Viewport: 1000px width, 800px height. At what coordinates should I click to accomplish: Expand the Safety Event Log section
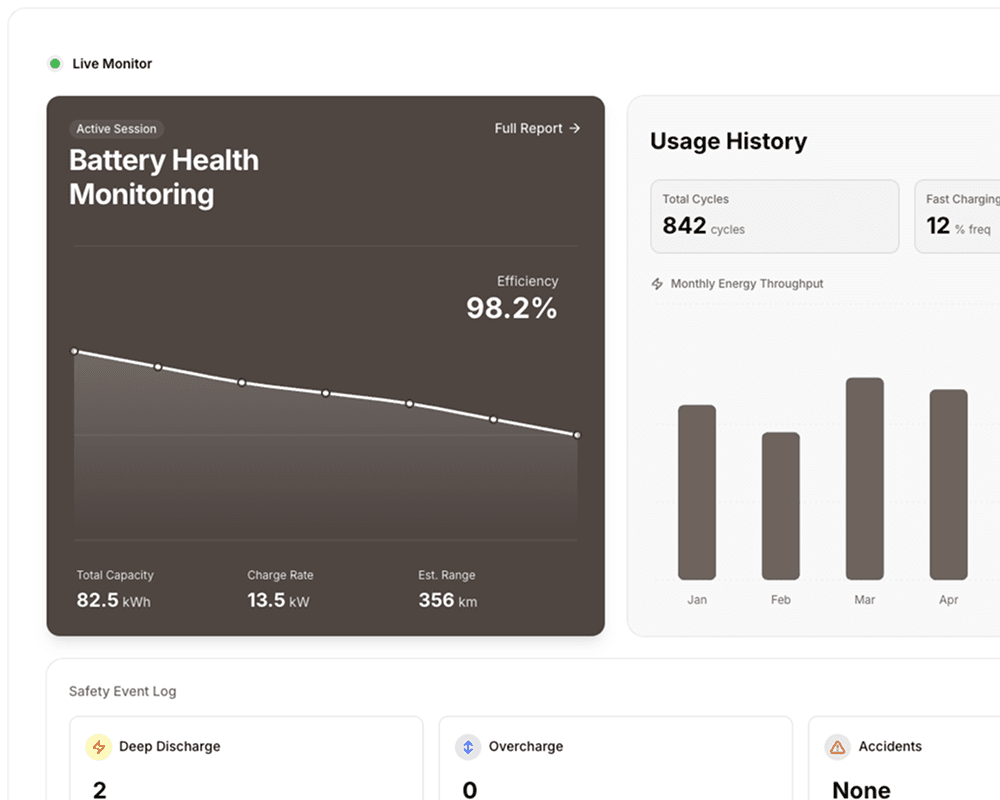[121, 691]
